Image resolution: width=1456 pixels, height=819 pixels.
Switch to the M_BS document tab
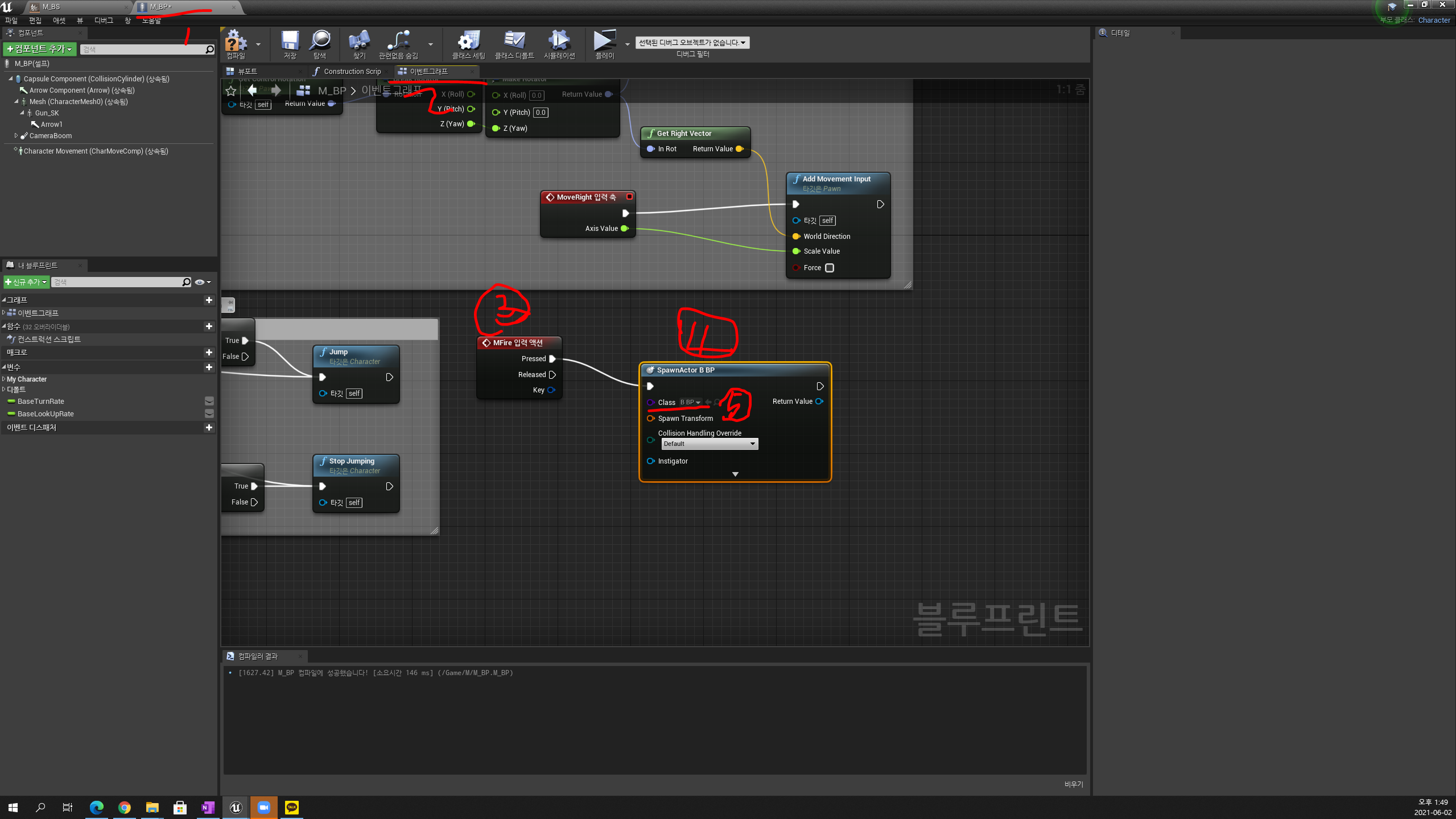(51, 7)
